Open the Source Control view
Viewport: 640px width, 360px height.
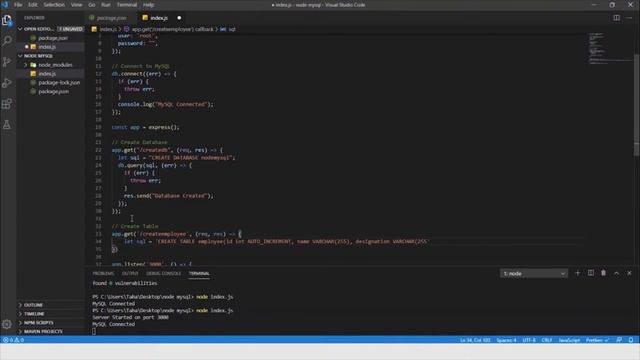pyautogui.click(x=7, y=62)
